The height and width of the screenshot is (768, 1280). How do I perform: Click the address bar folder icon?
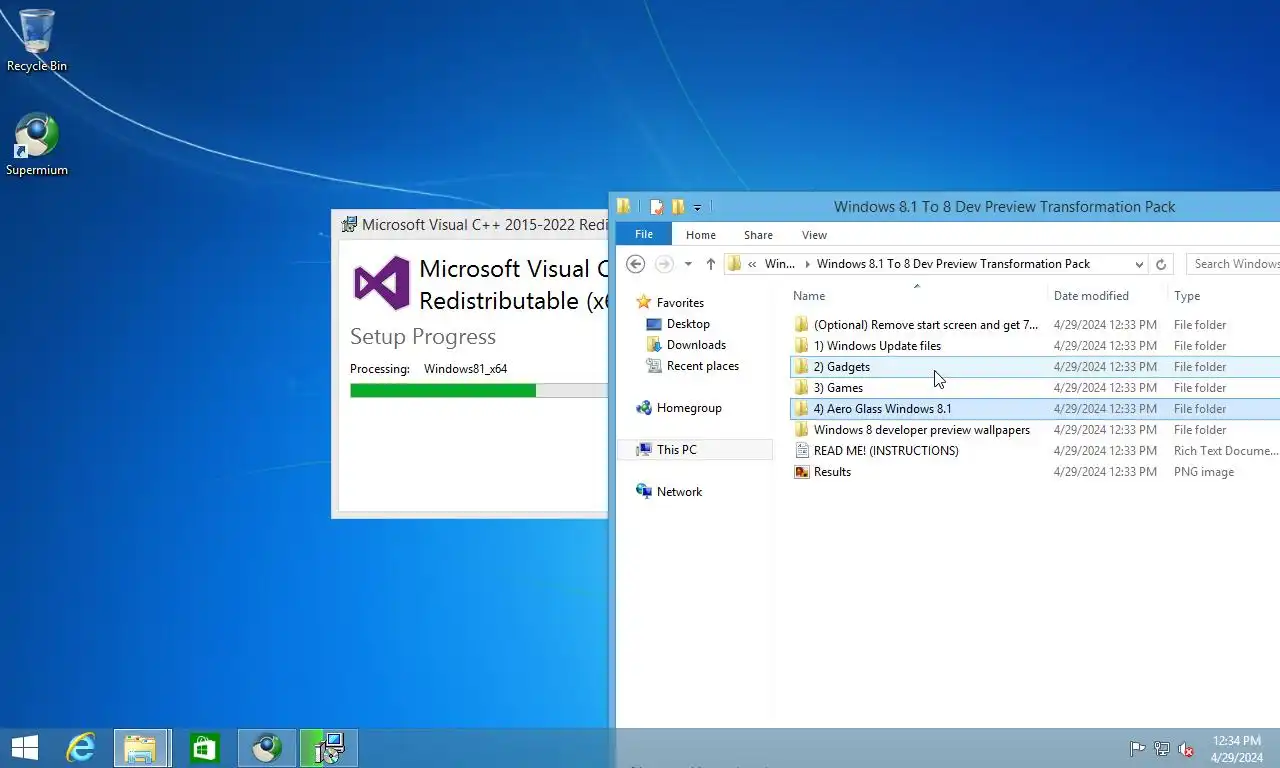[734, 264]
